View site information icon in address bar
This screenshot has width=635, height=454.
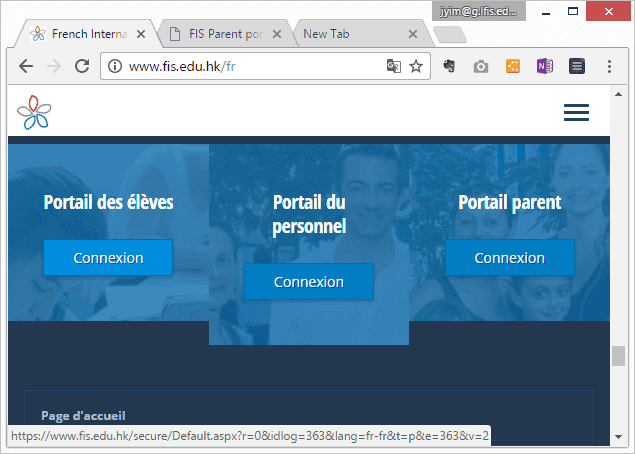[115, 67]
